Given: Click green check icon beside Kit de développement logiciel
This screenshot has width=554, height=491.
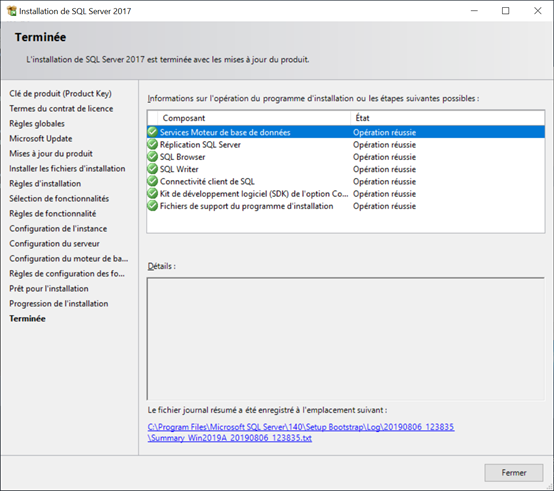Looking at the screenshot, I should click(x=153, y=194).
